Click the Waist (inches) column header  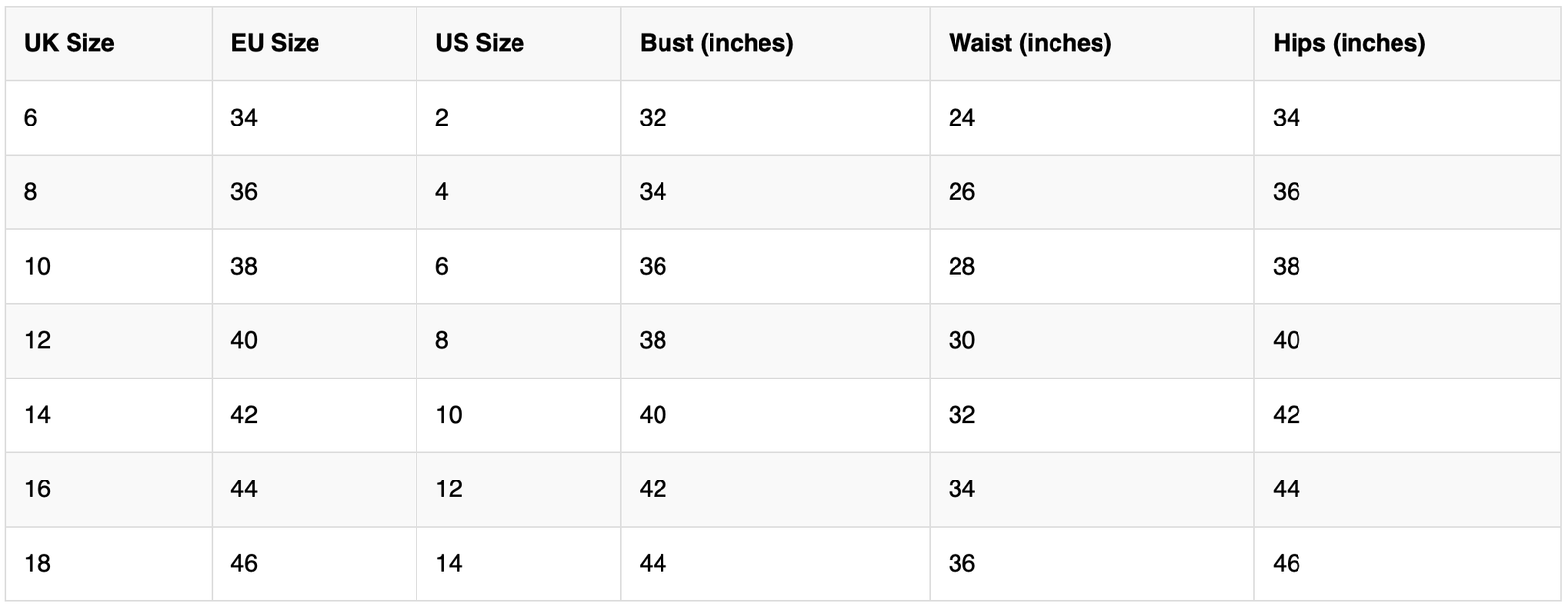[1029, 43]
